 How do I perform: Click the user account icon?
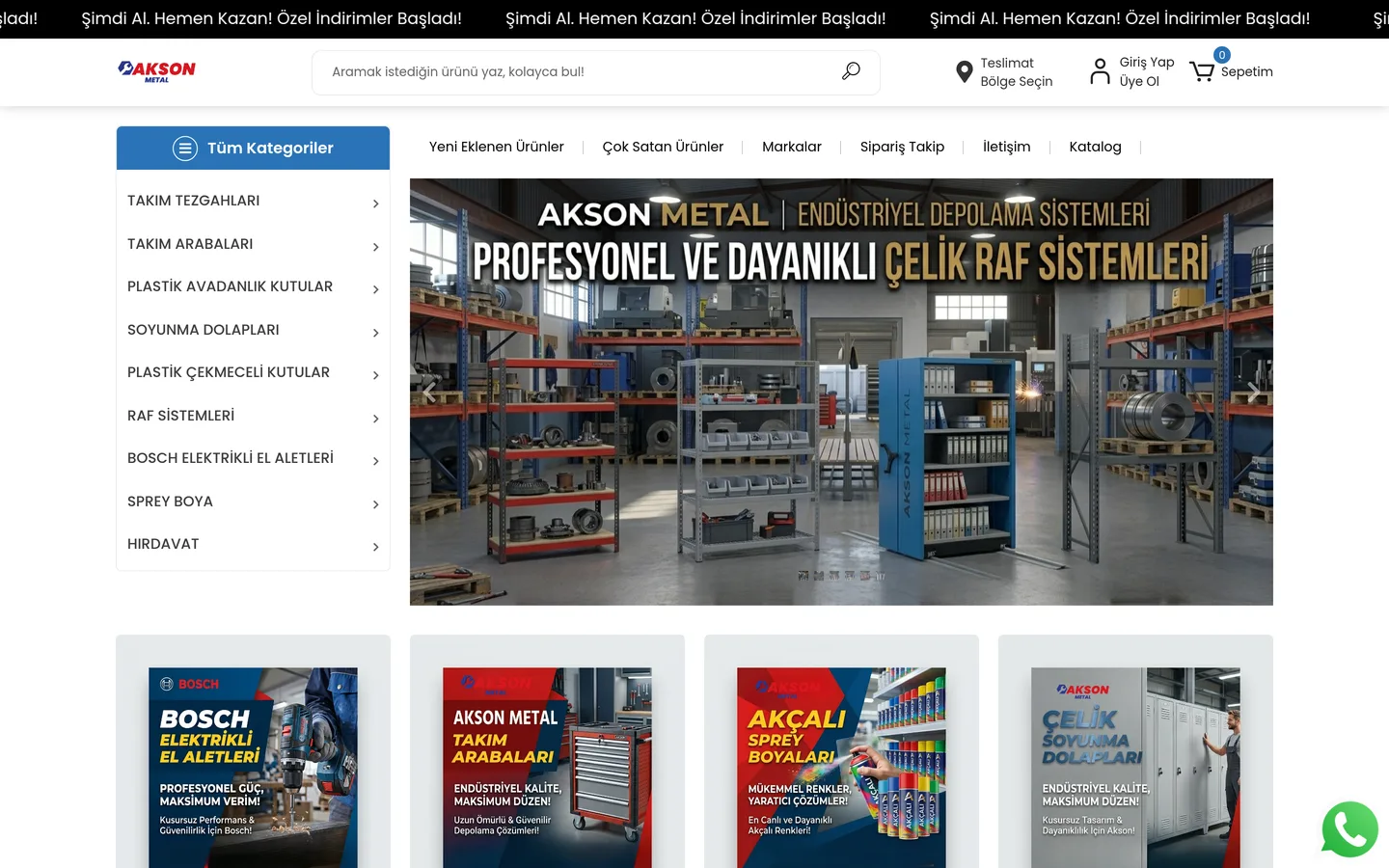(x=1100, y=71)
